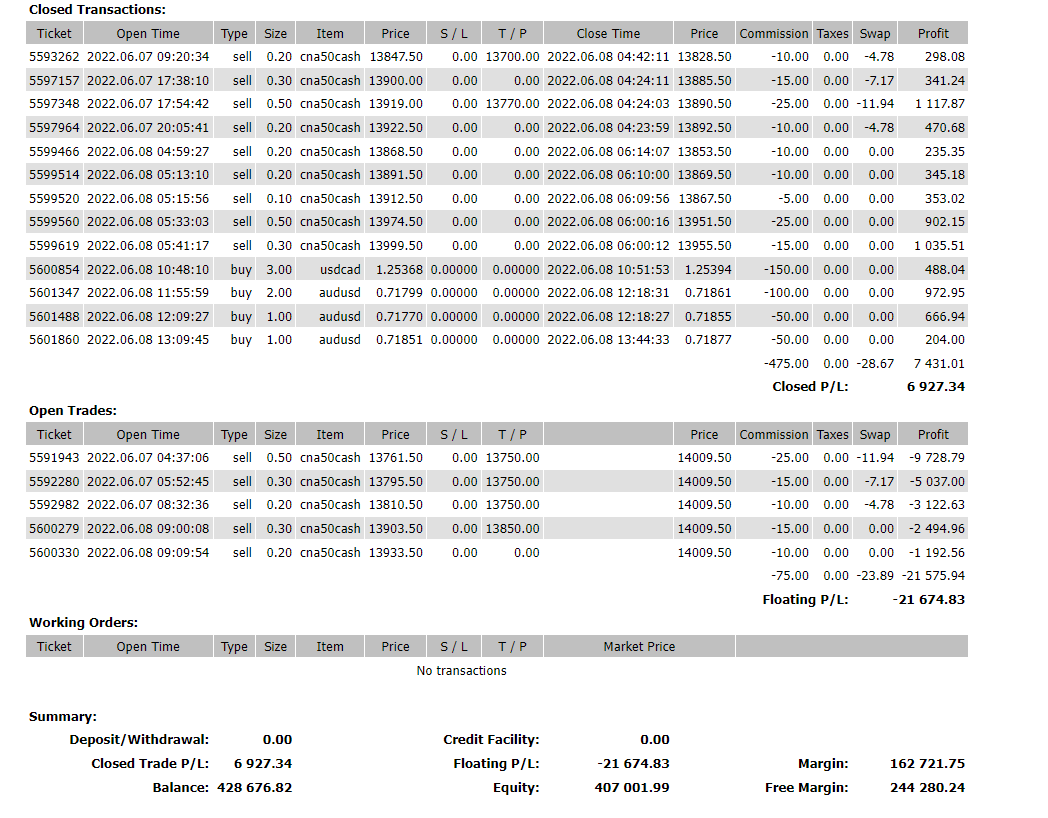1048x818 pixels.
Task: Click the "No transactions" text
Action: tap(461, 670)
